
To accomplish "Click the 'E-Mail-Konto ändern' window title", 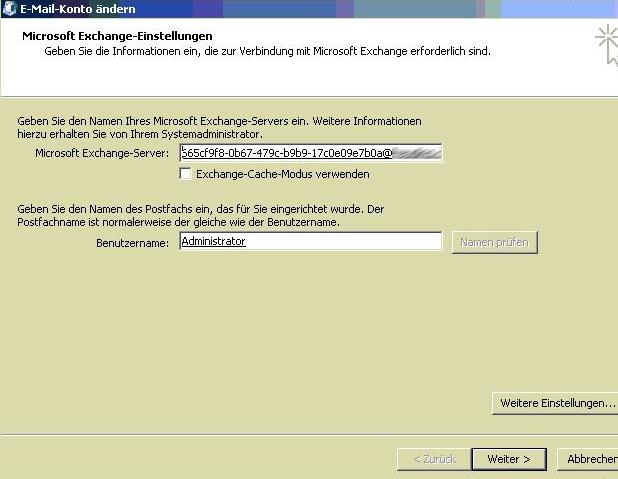I will click(x=78, y=9).
